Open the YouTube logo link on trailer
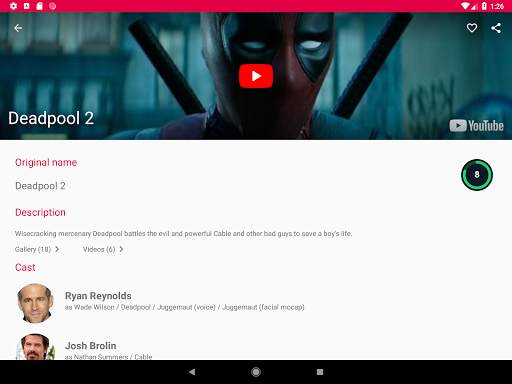Image resolution: width=512 pixels, height=384 pixels. coord(476,126)
